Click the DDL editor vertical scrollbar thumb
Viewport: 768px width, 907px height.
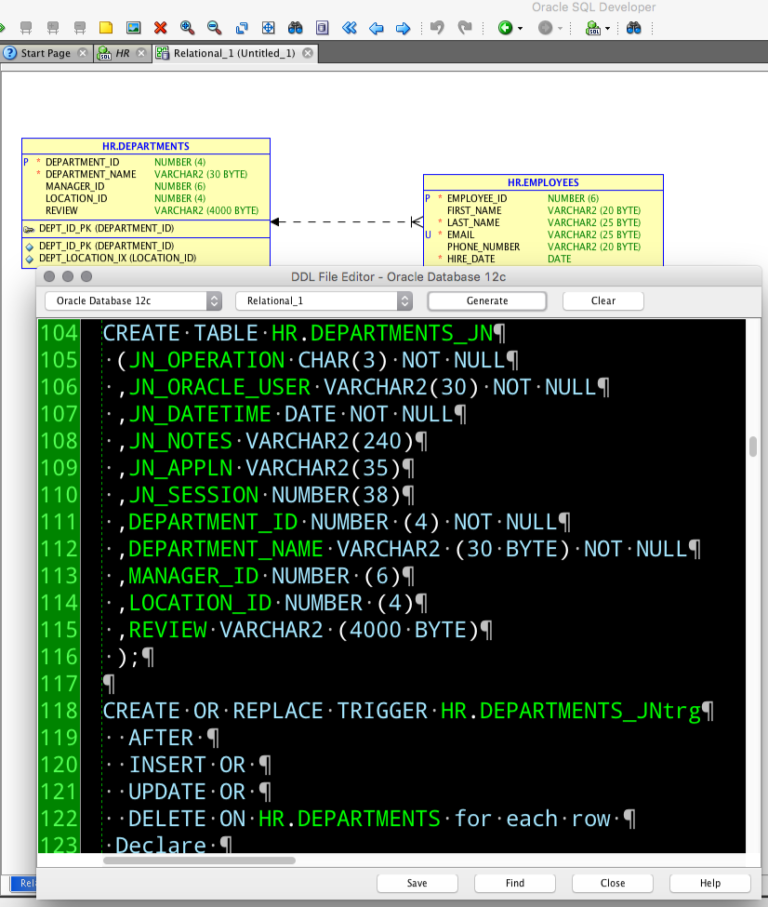[x=753, y=447]
